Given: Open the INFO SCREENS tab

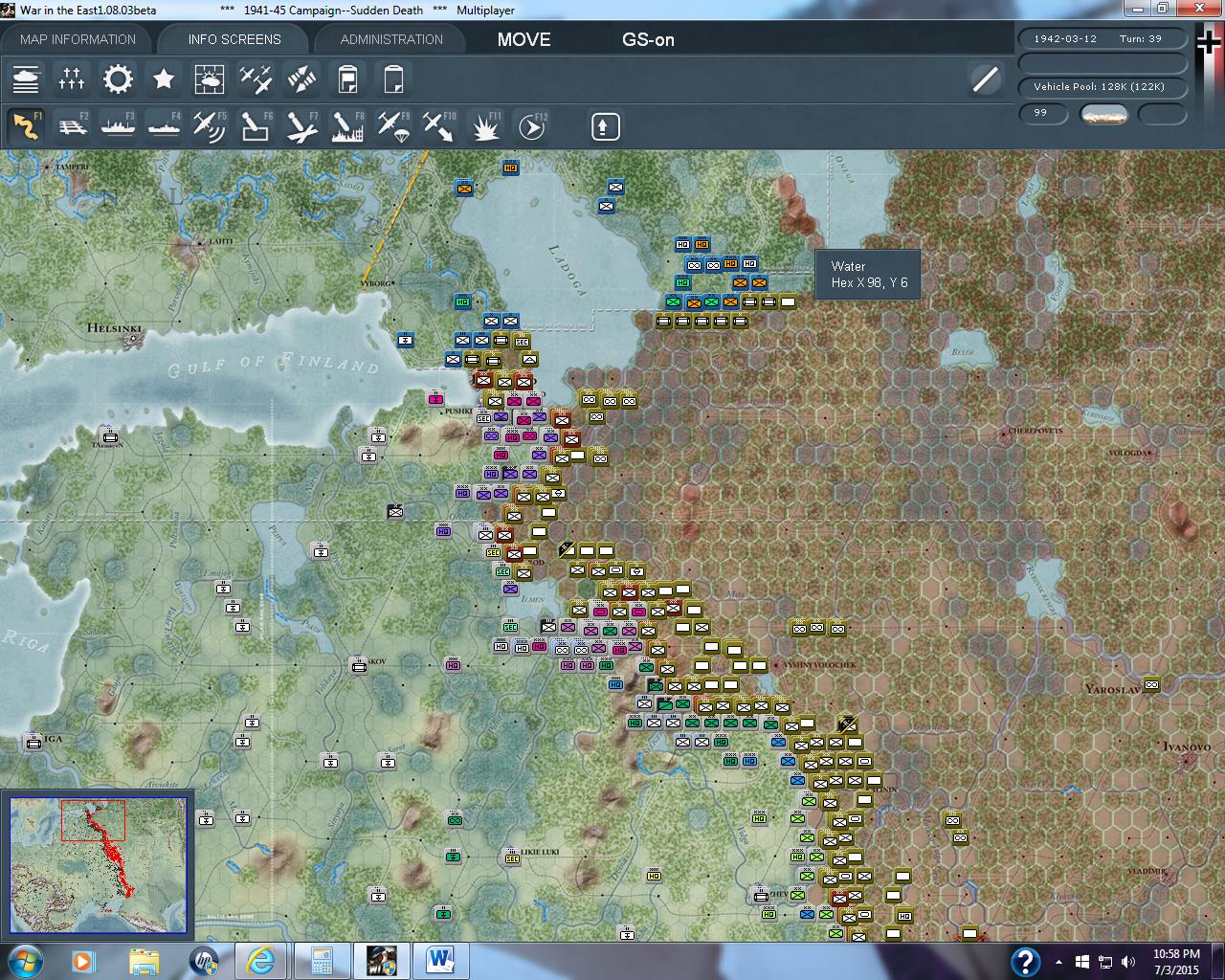Looking at the screenshot, I should pyautogui.click(x=234, y=39).
